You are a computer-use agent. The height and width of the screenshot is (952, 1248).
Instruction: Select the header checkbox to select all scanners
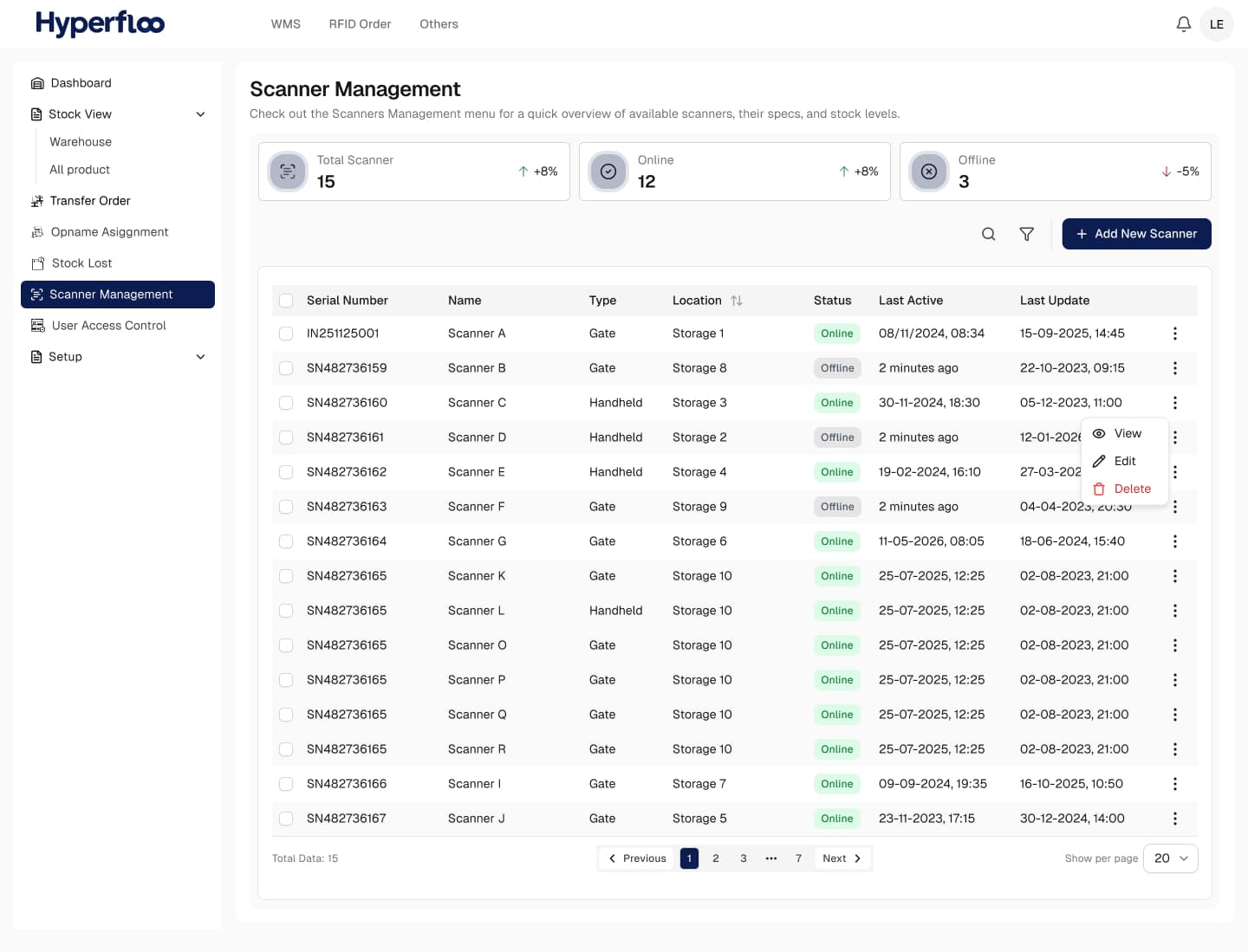pos(286,301)
